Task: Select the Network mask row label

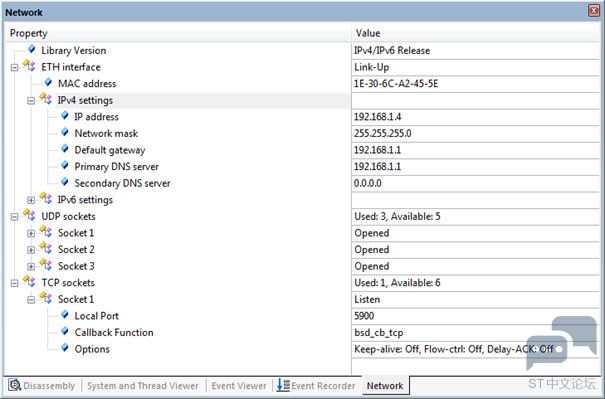Action: [106, 134]
